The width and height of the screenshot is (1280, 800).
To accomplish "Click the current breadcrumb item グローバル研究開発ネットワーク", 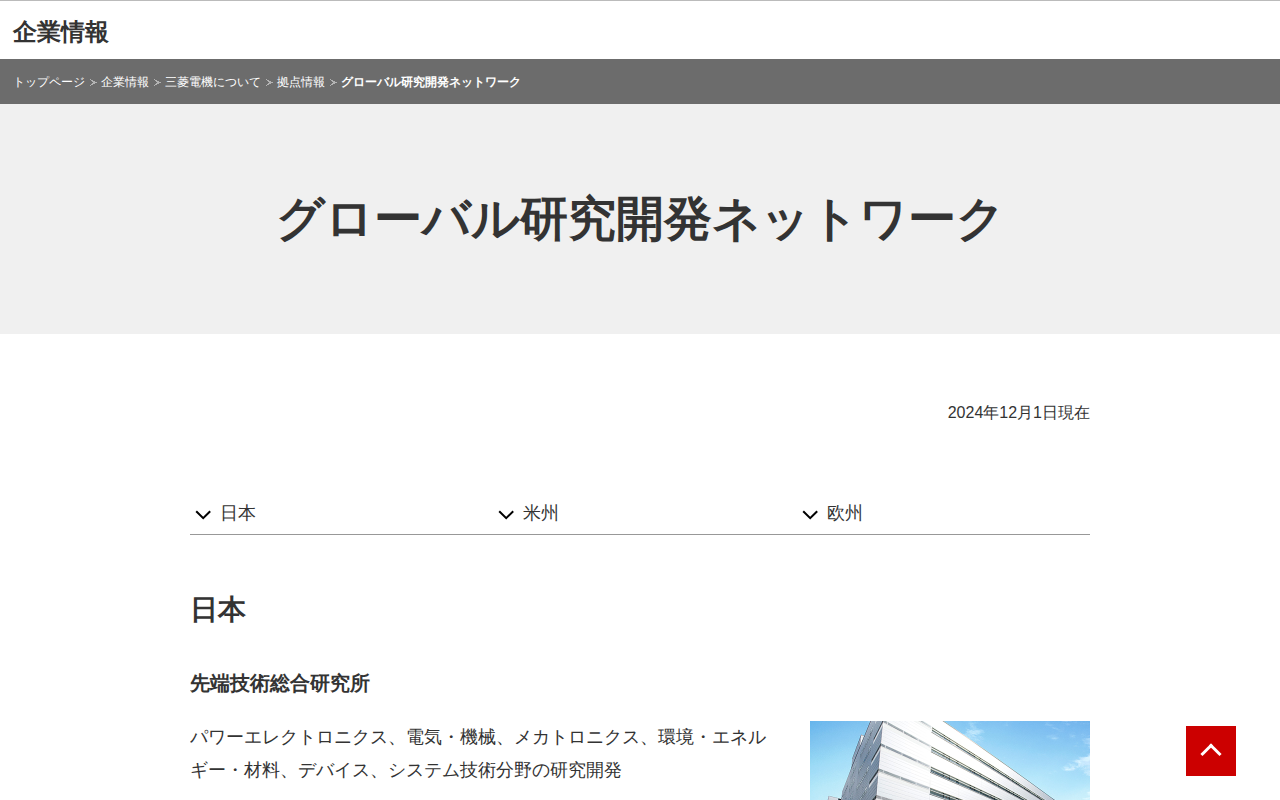I will [430, 82].
